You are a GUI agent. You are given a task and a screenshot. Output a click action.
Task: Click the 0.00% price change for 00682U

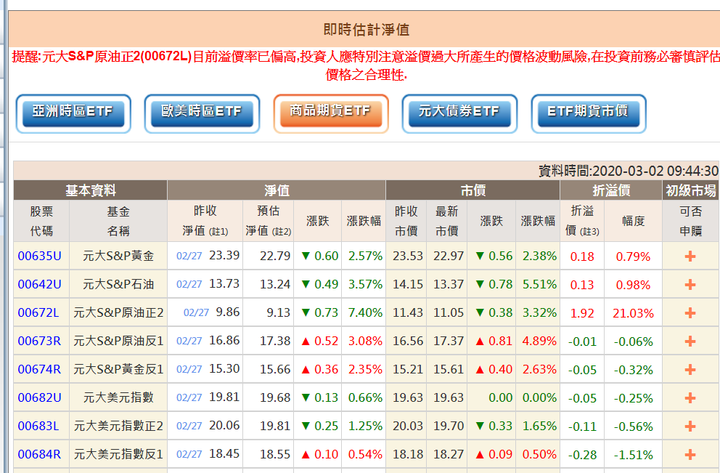tap(539, 398)
